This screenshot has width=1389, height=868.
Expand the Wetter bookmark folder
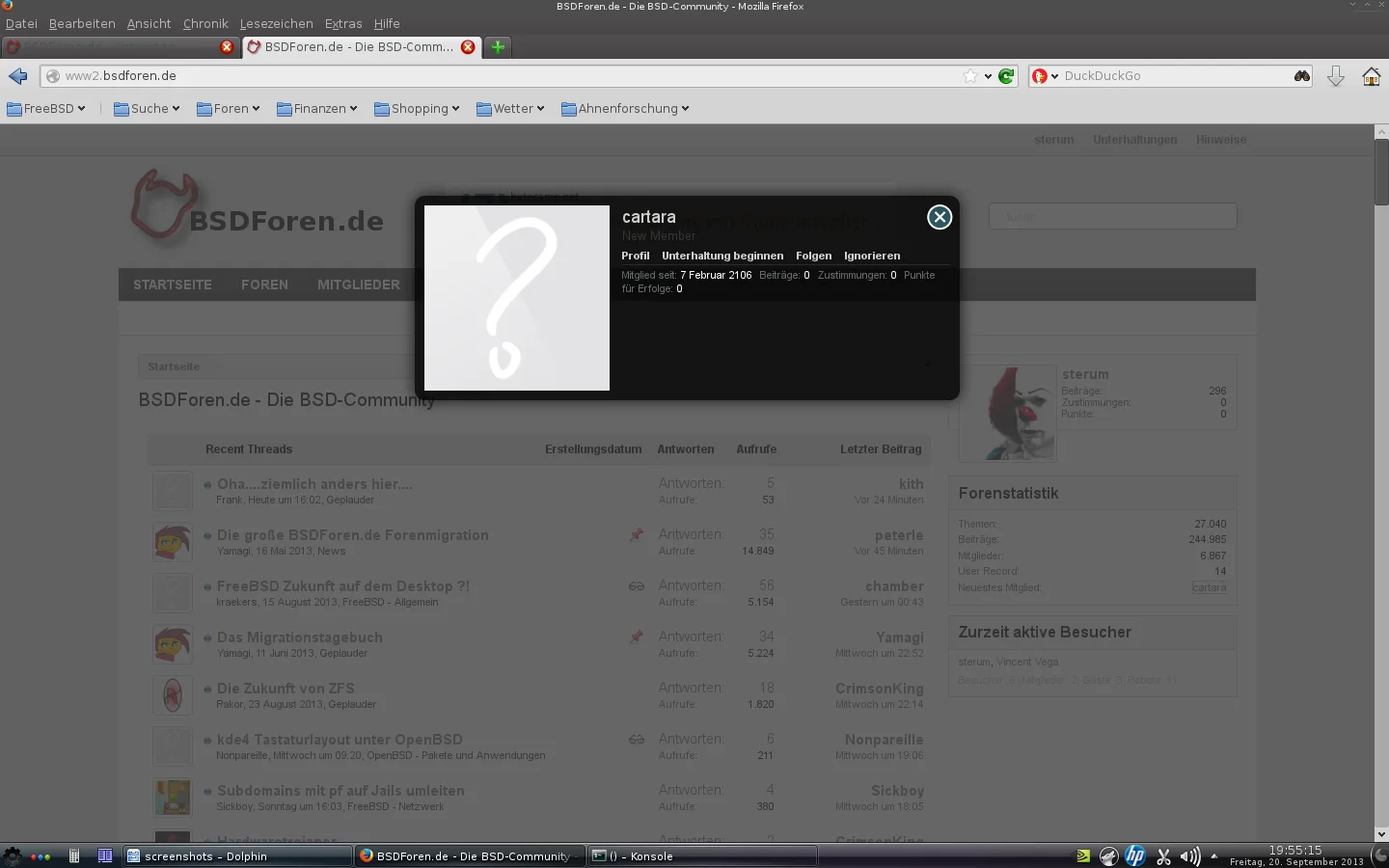(510, 109)
